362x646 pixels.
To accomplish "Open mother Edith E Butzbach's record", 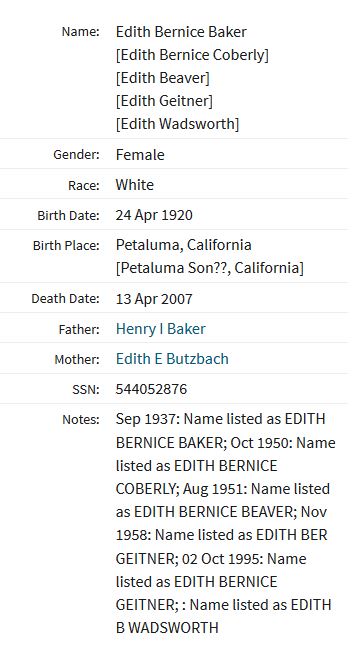I will (172, 359).
